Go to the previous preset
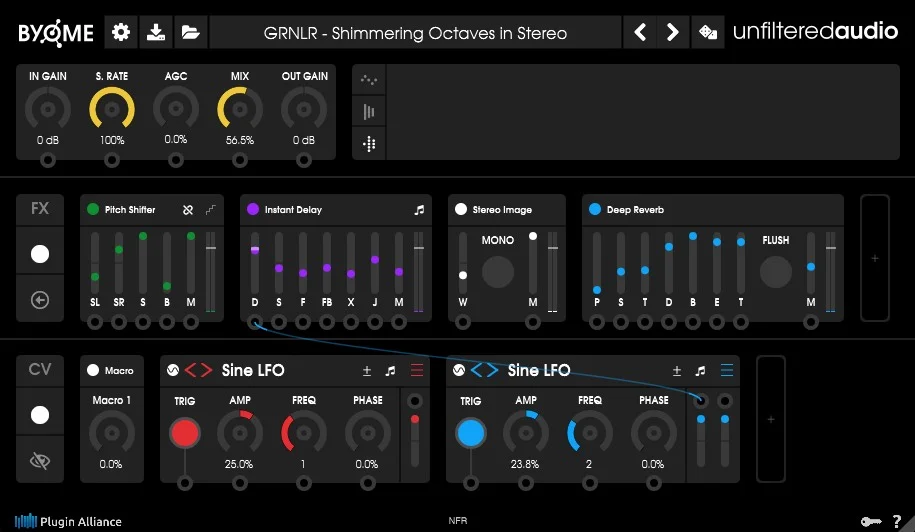Image resolution: width=915 pixels, height=532 pixels. pos(640,32)
